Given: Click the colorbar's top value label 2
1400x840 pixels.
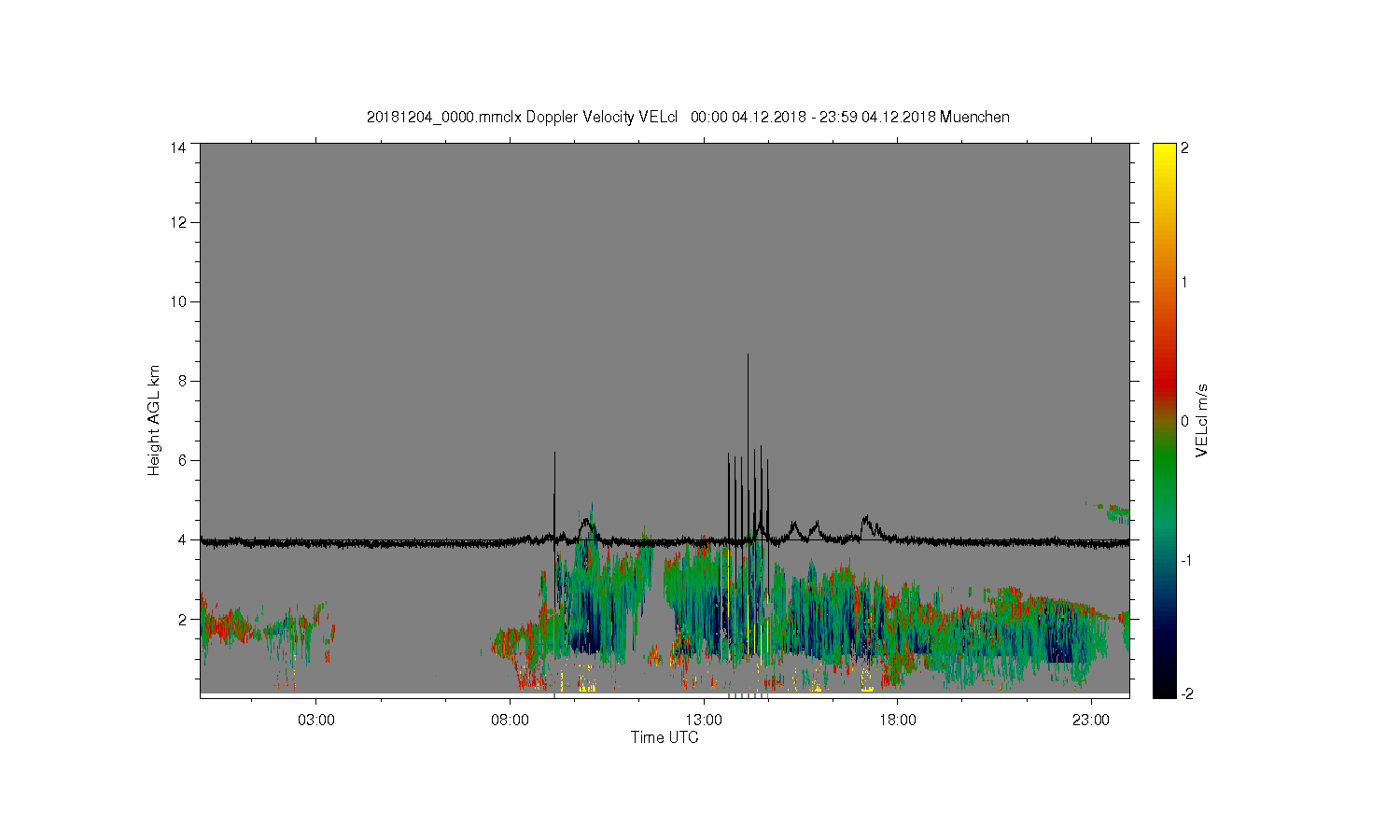Looking at the screenshot, I should (1185, 147).
